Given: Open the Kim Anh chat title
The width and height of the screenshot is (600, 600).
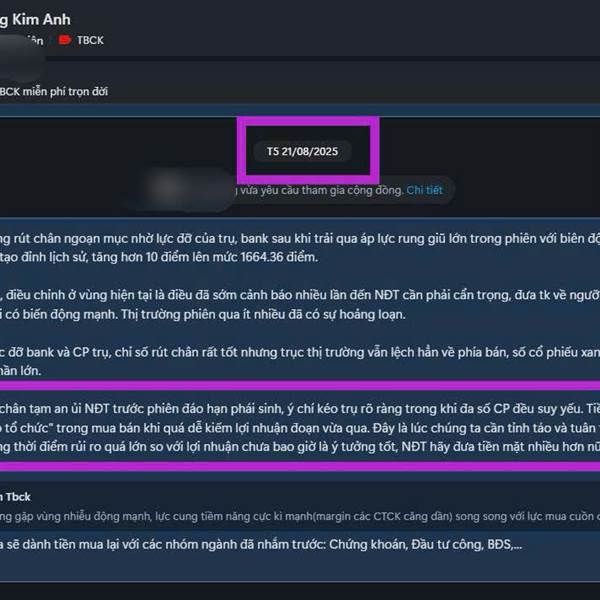Looking at the screenshot, I should tap(35, 20).
